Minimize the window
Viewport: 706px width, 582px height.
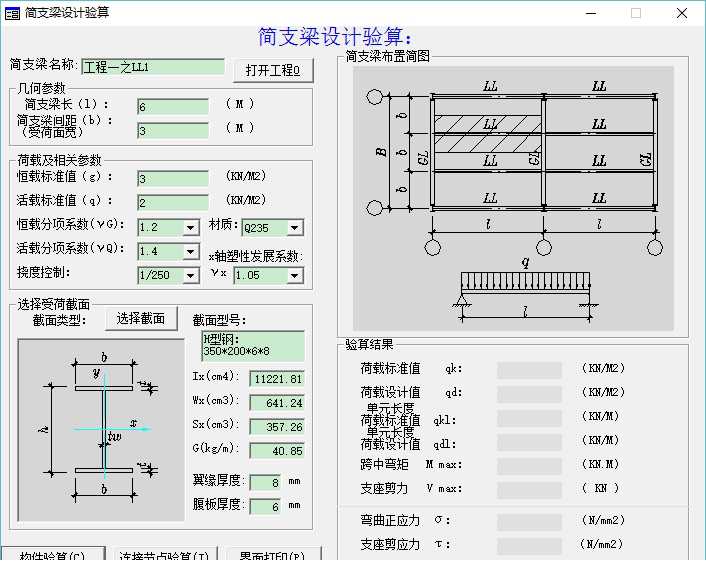(591, 13)
